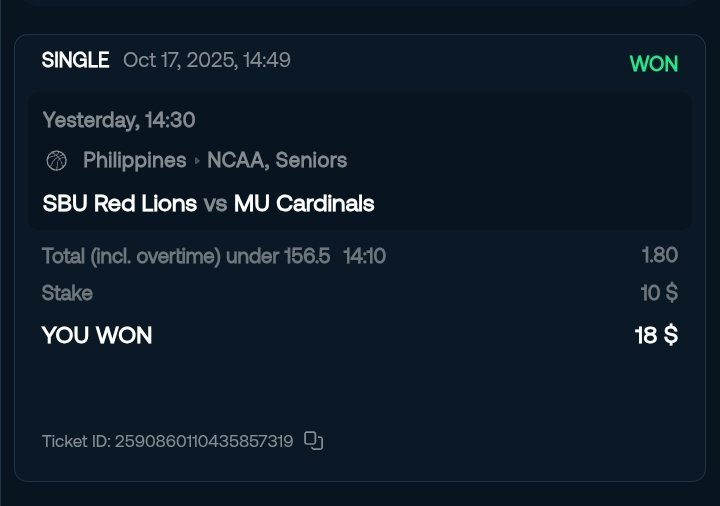The width and height of the screenshot is (720, 506).
Task: Copy the ticket ID using the copy icon
Action: 314,440
